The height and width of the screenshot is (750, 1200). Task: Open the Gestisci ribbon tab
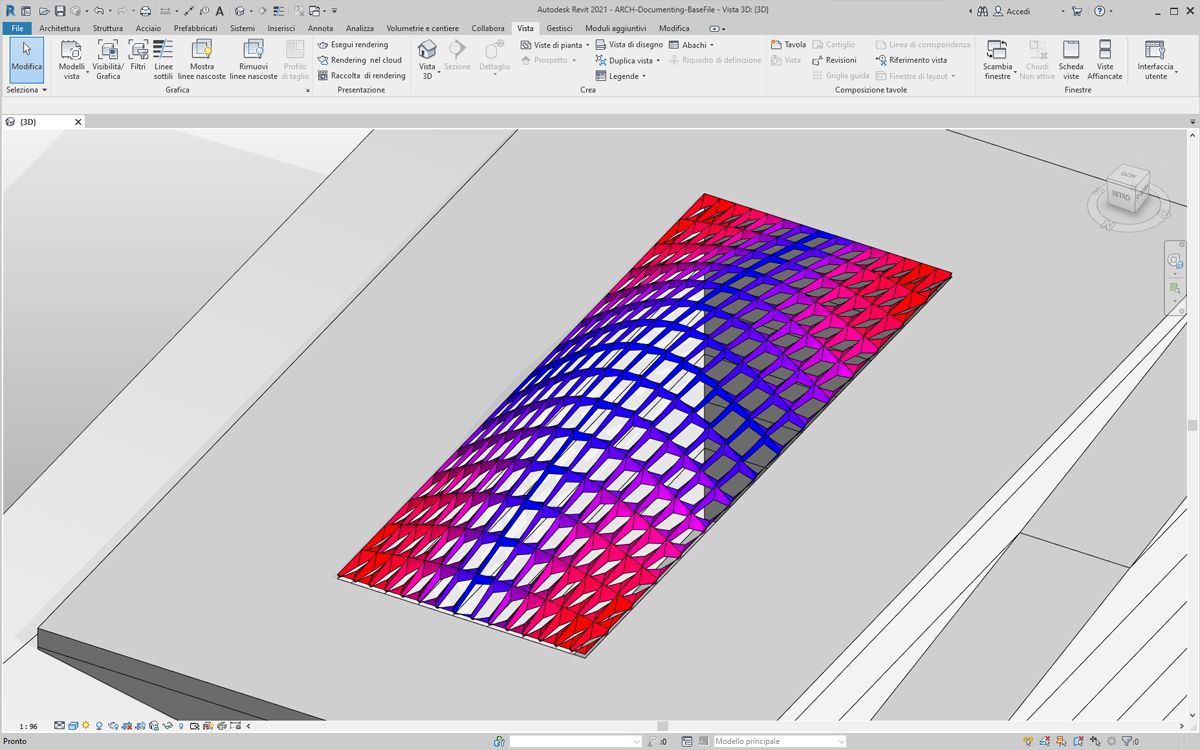pos(559,28)
